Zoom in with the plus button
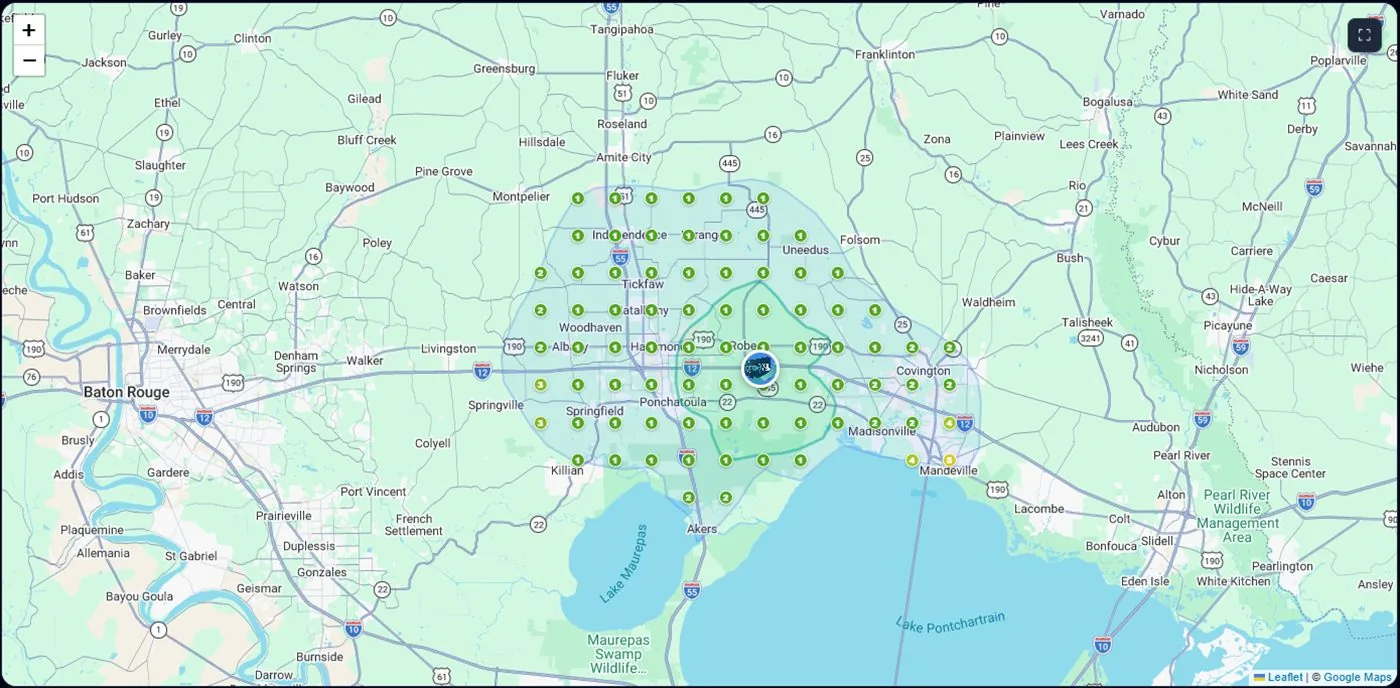The height and width of the screenshot is (688, 1400). tap(29, 30)
